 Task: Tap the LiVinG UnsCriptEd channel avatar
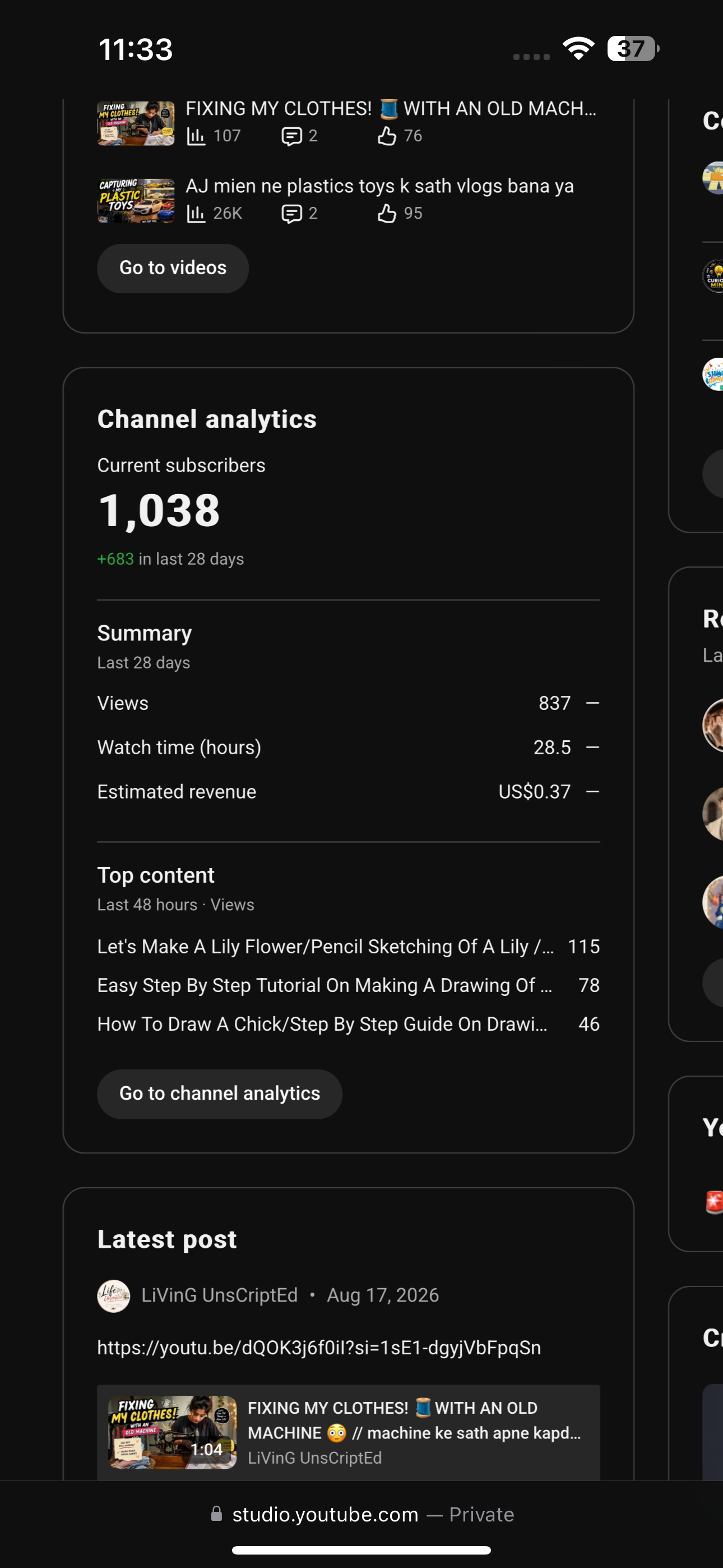tap(114, 1296)
